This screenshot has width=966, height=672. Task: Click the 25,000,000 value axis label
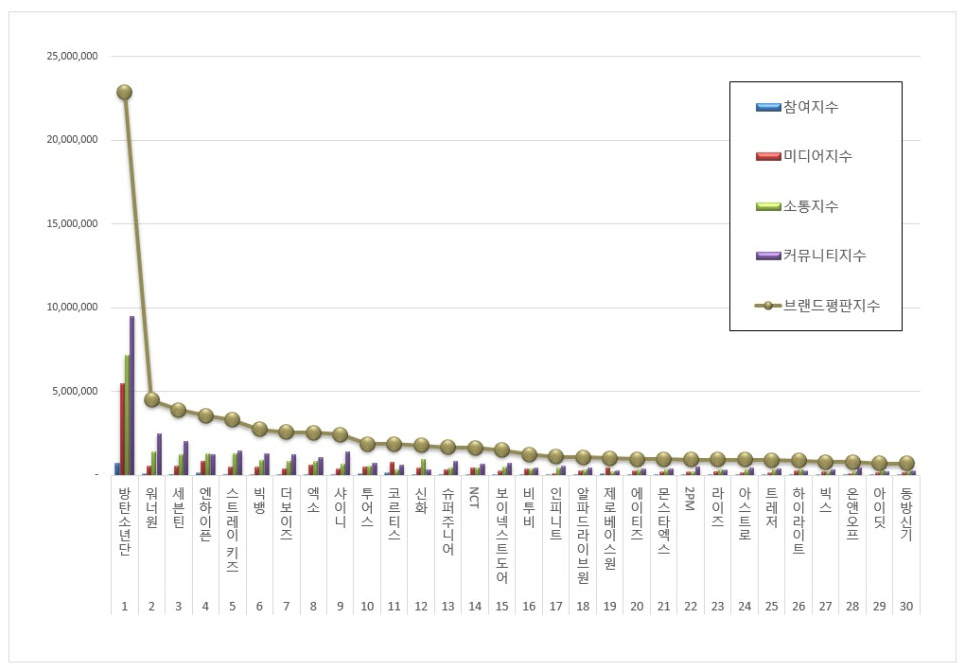[72, 56]
